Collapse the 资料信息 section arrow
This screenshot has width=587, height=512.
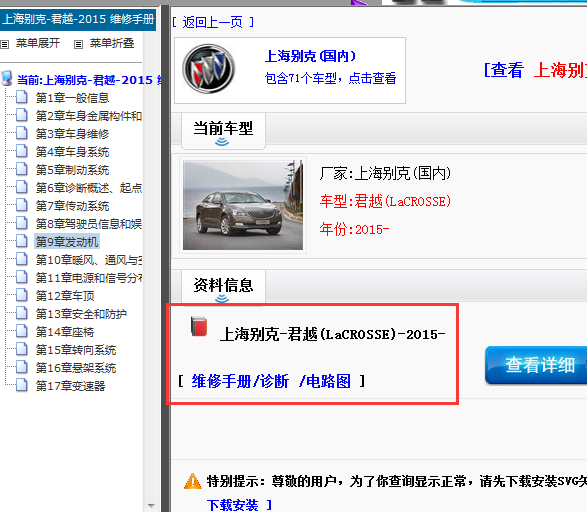[x=222, y=299]
